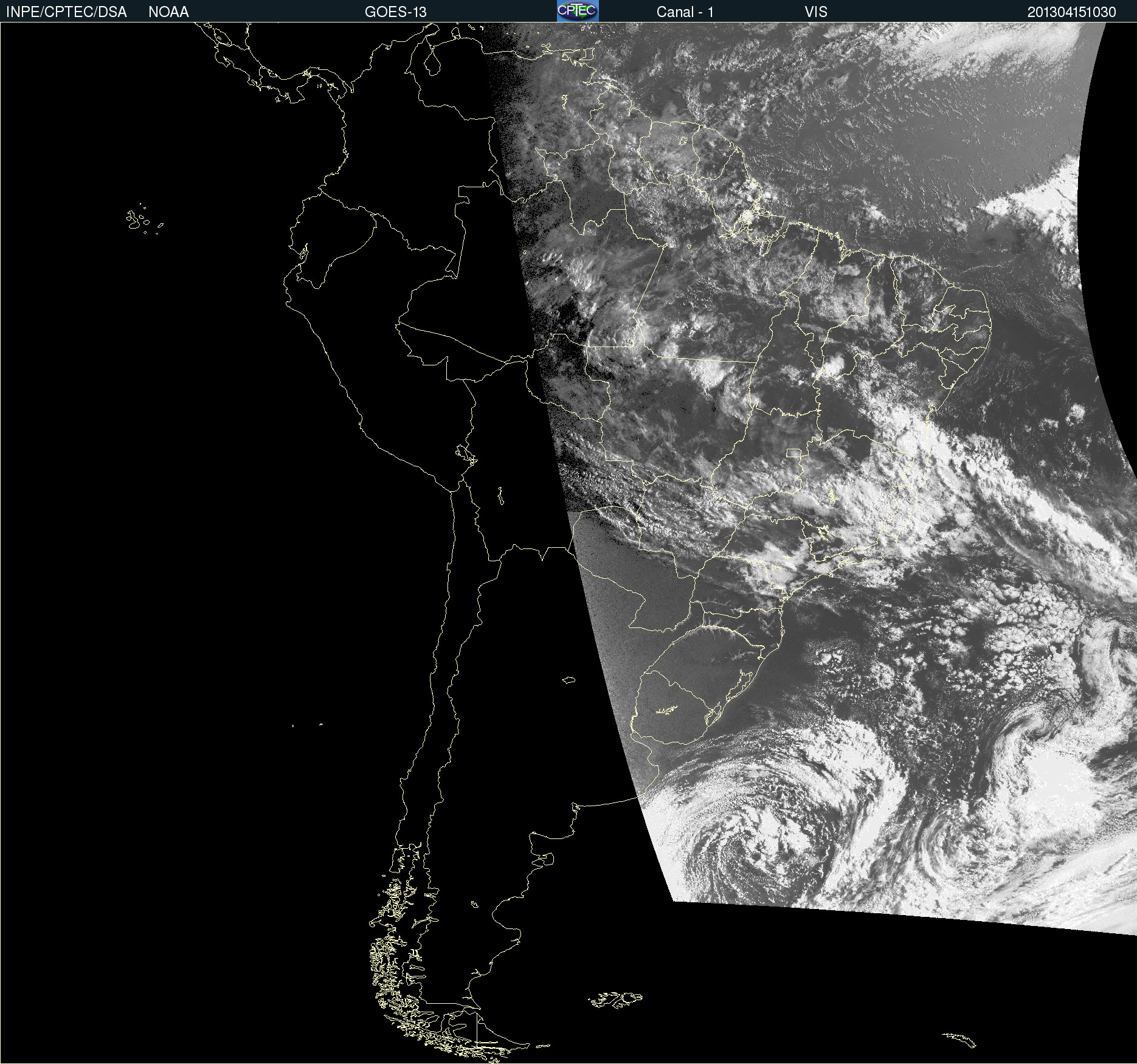This screenshot has width=1137, height=1064.
Task: Click the GOES-13 satellite label
Action: pos(396,12)
